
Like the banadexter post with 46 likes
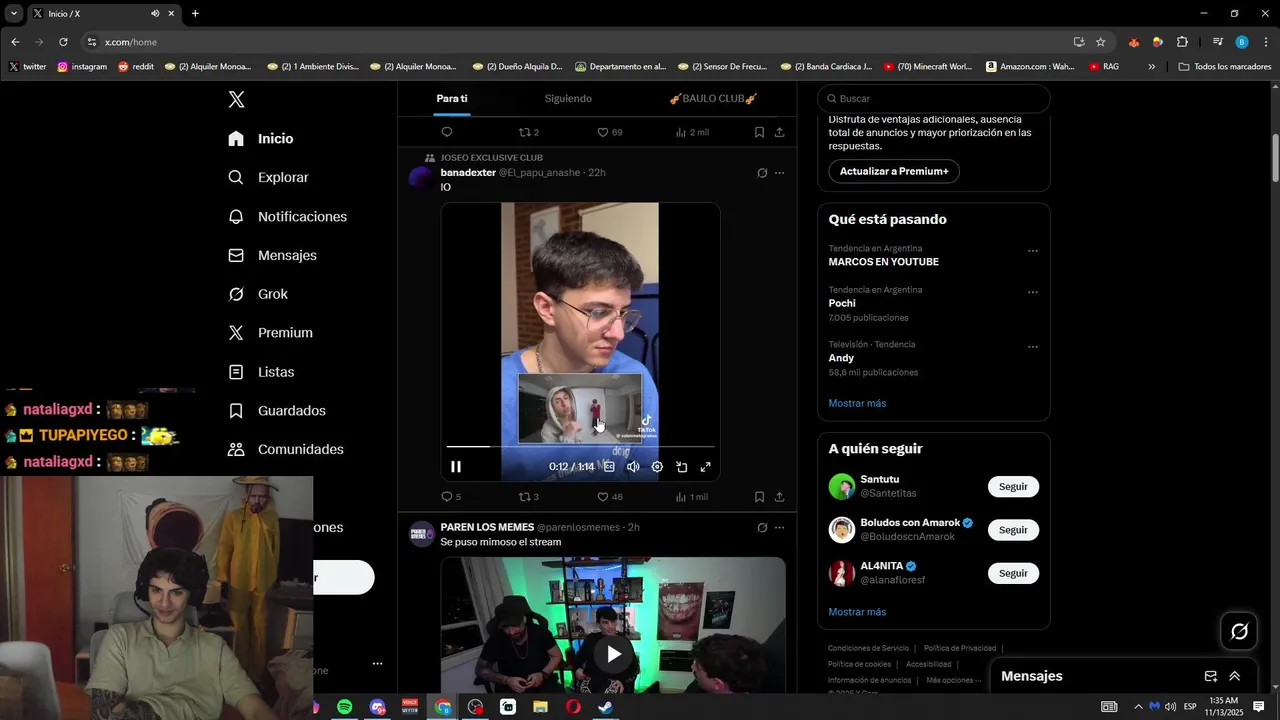[609, 497]
